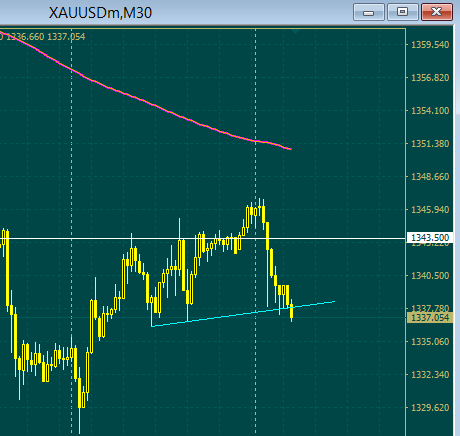Click the 1359.540 price scale label

[430, 45]
